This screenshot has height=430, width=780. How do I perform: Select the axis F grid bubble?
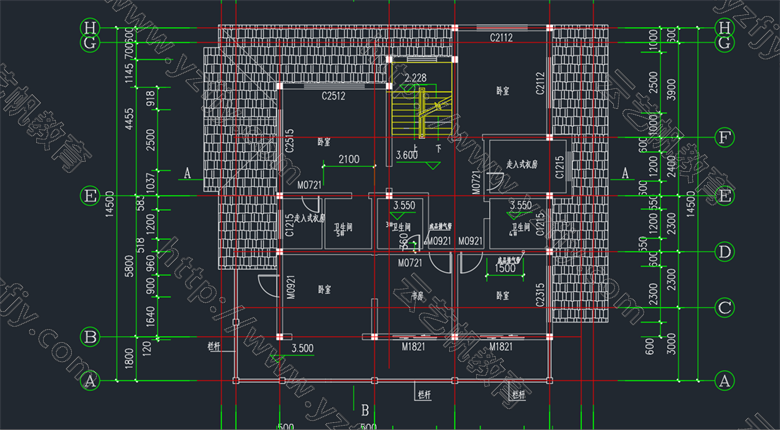pos(724,137)
